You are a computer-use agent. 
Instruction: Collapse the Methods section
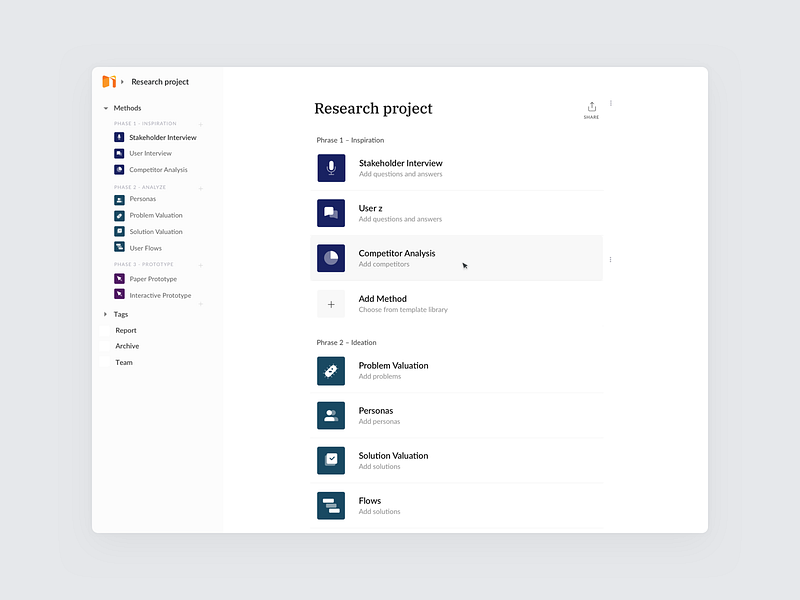[106, 108]
